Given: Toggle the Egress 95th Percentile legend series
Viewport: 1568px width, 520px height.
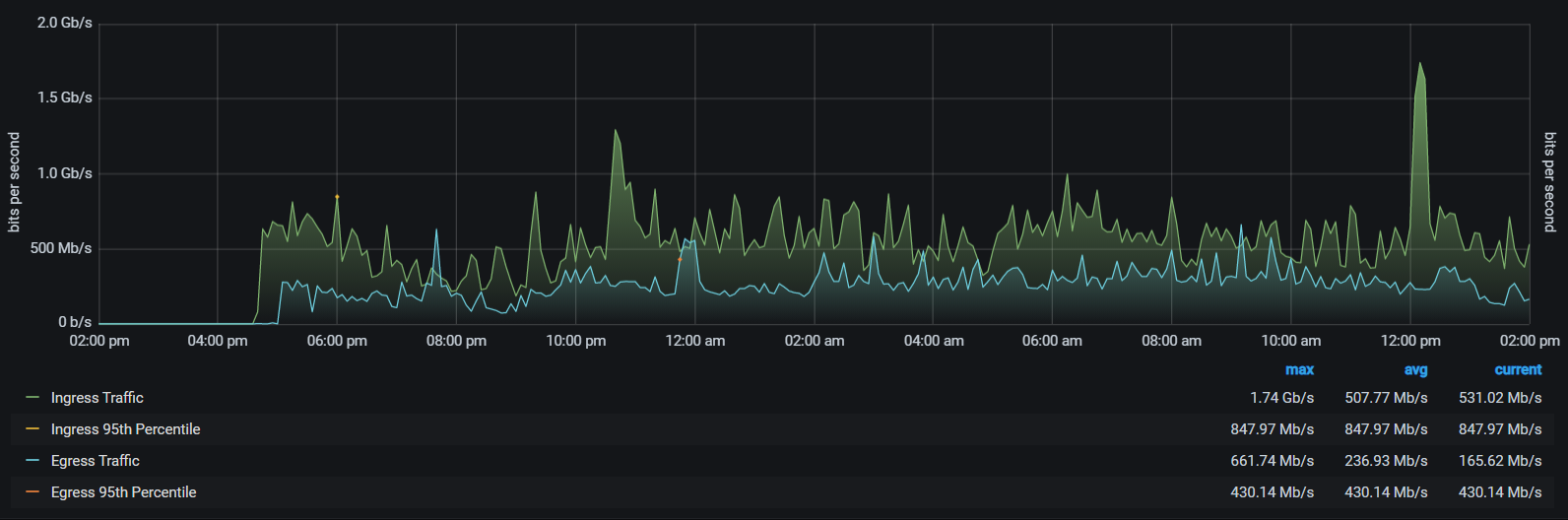Looking at the screenshot, I should click(124, 492).
